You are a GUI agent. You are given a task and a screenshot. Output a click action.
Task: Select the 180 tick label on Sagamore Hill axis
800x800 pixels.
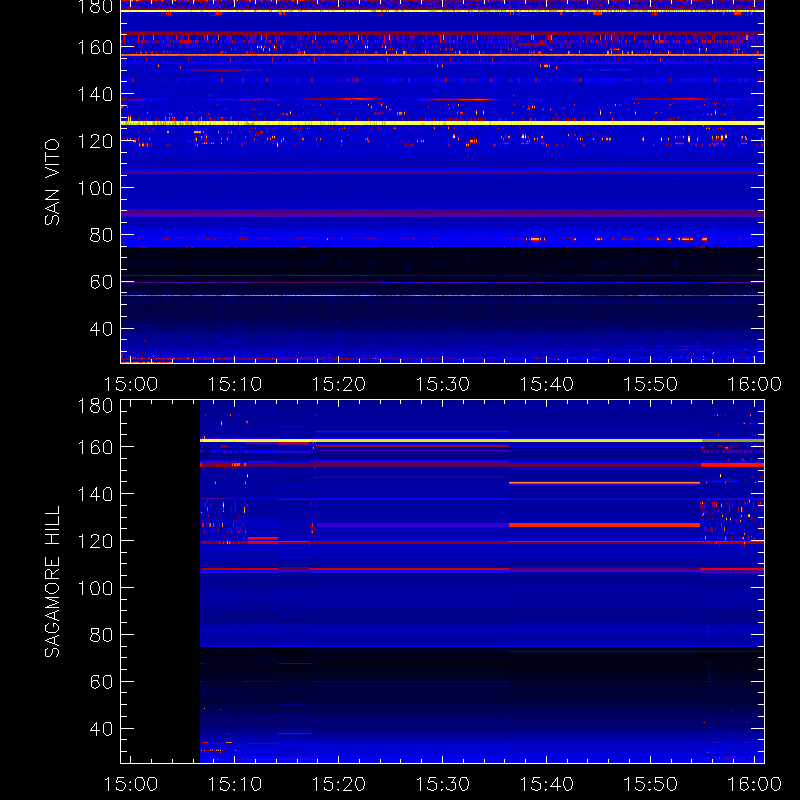pyautogui.click(x=95, y=407)
